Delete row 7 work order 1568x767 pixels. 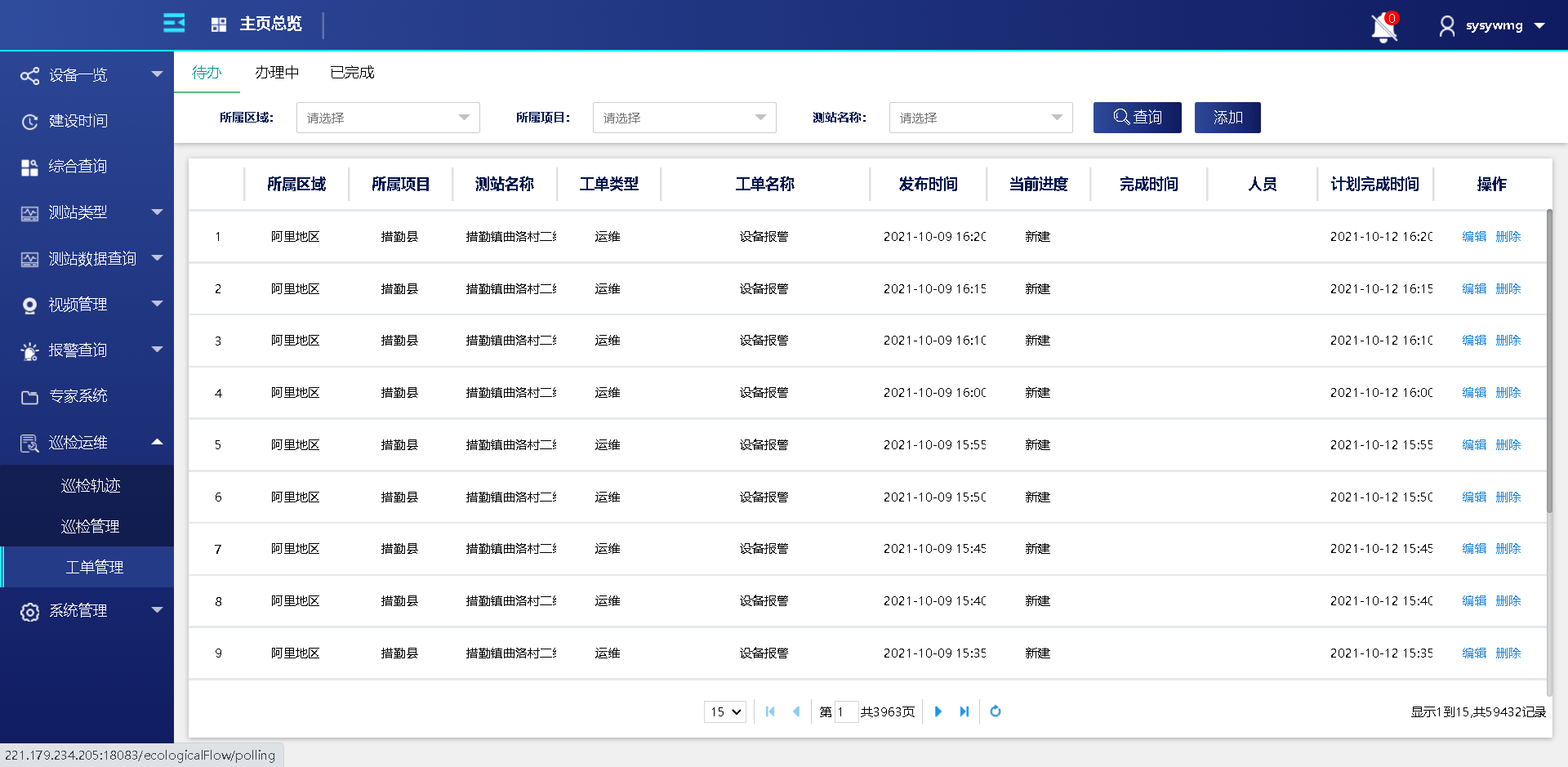tap(1508, 549)
